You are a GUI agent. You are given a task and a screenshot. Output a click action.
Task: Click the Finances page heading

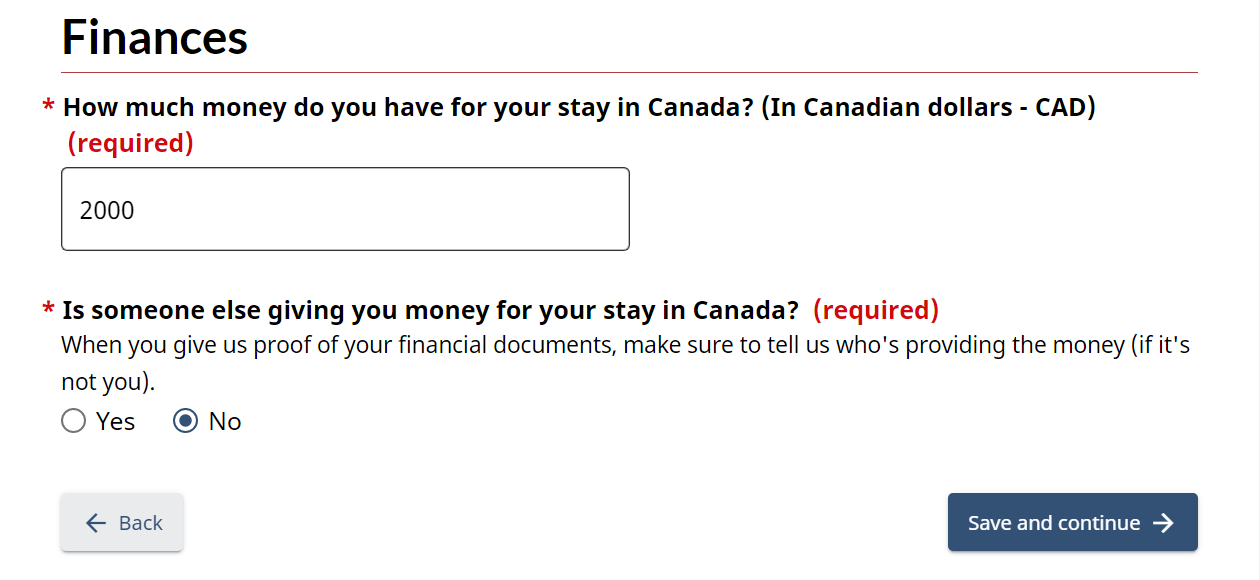click(155, 38)
